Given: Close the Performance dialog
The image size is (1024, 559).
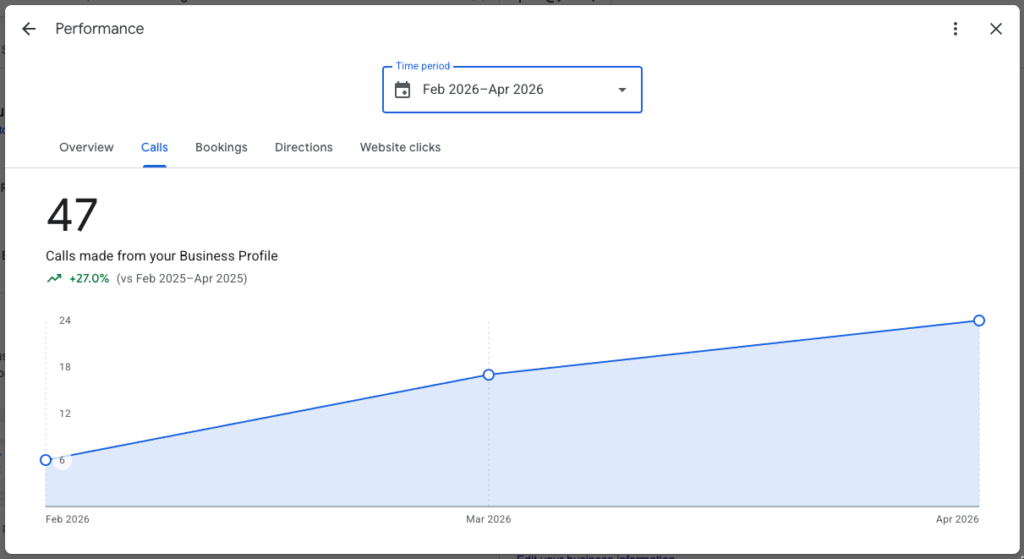Looking at the screenshot, I should coord(995,29).
